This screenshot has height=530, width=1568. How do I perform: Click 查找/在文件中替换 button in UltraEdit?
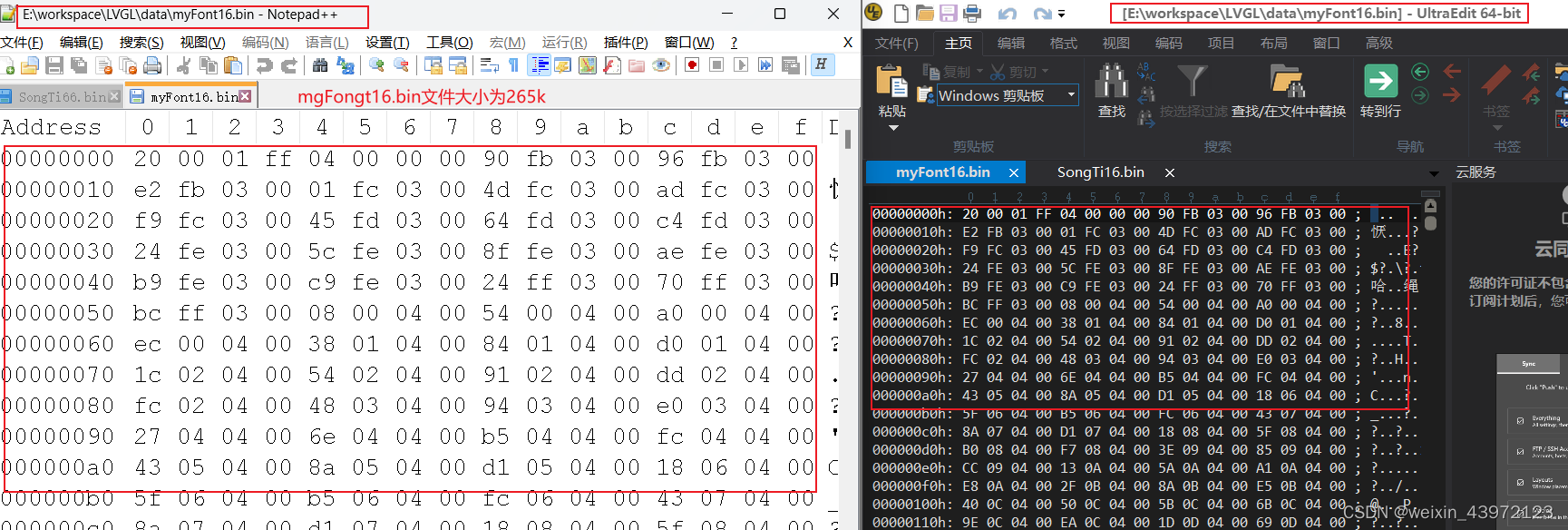[1288, 92]
